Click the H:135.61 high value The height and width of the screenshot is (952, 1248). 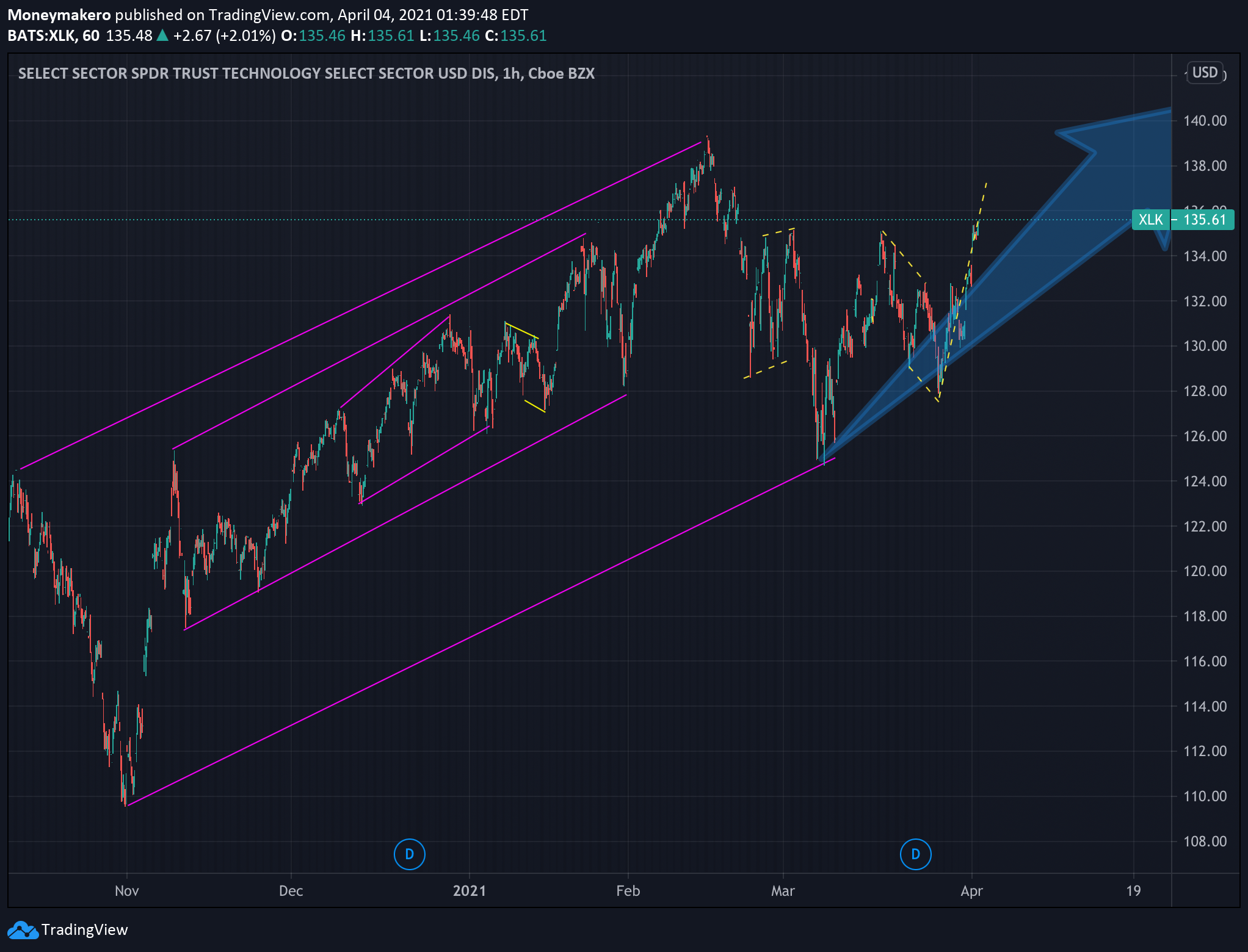[382, 35]
